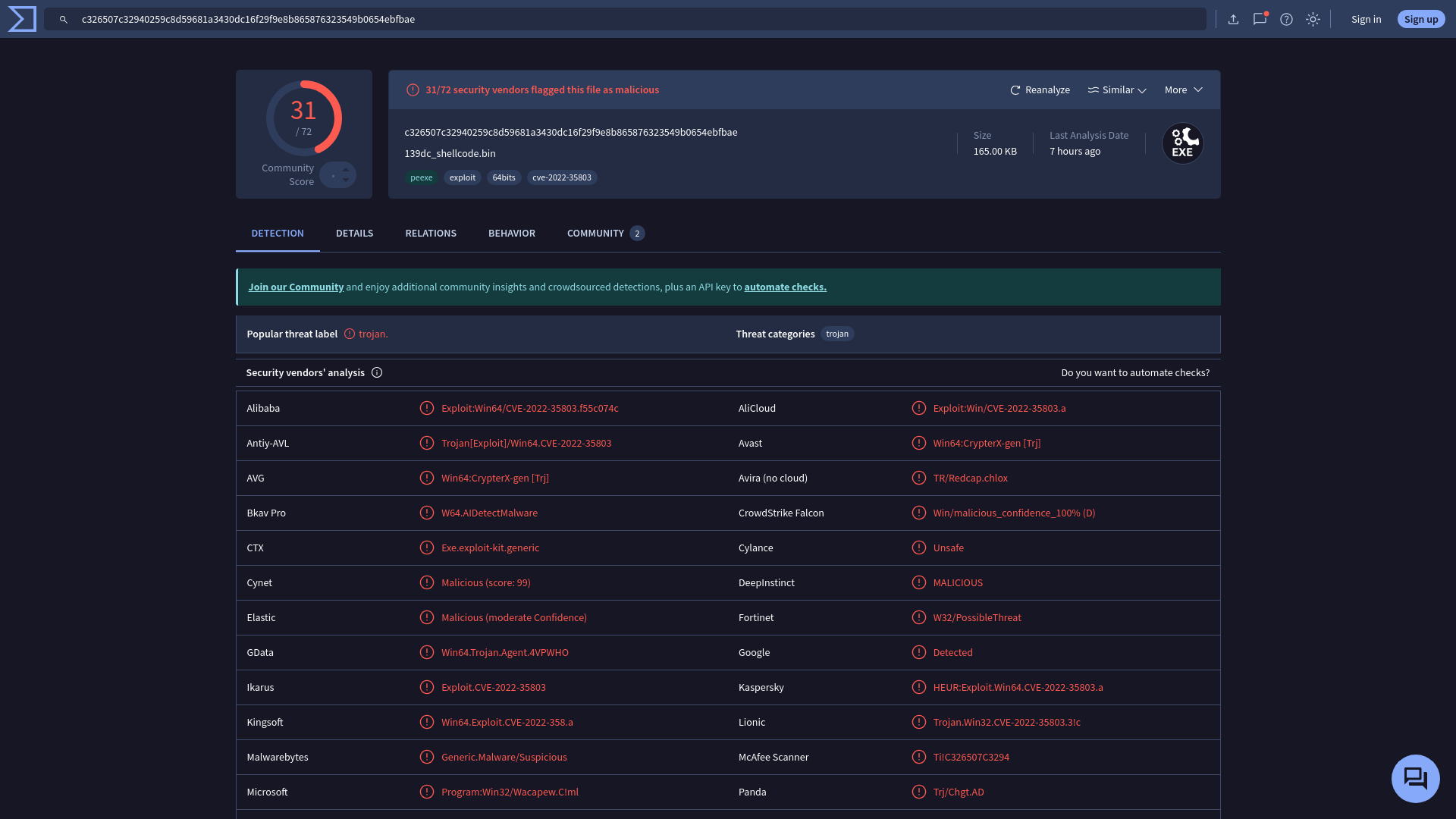This screenshot has width=1456, height=819.
Task: Click the Last Analysis Date value
Action: click(x=1075, y=152)
